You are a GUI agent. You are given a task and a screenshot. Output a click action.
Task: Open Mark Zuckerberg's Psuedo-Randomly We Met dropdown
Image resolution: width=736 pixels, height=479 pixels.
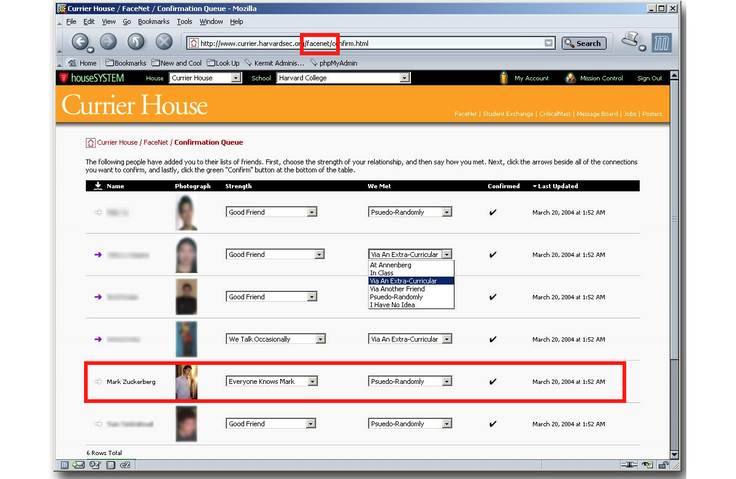click(410, 381)
